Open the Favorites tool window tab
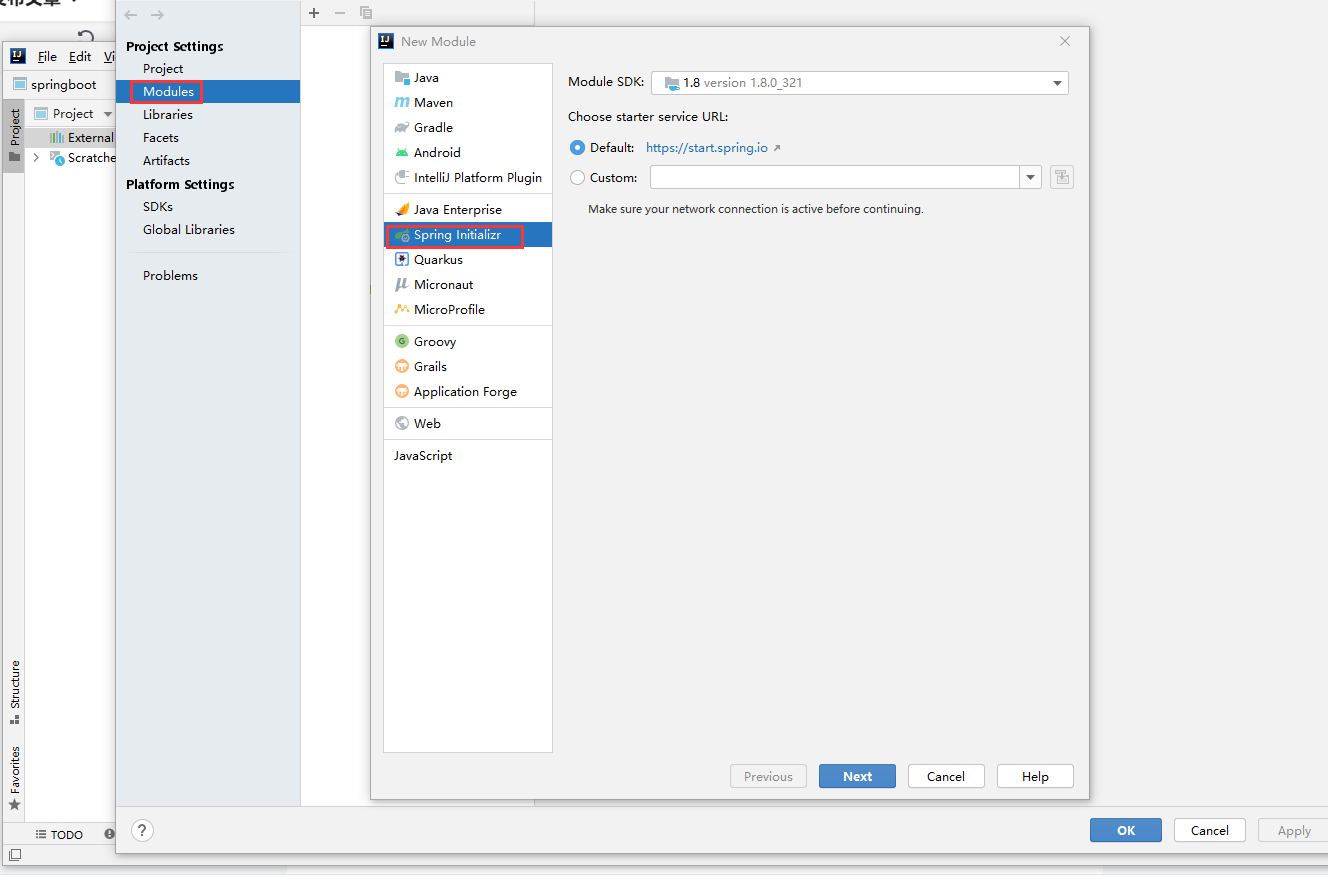 [x=14, y=777]
